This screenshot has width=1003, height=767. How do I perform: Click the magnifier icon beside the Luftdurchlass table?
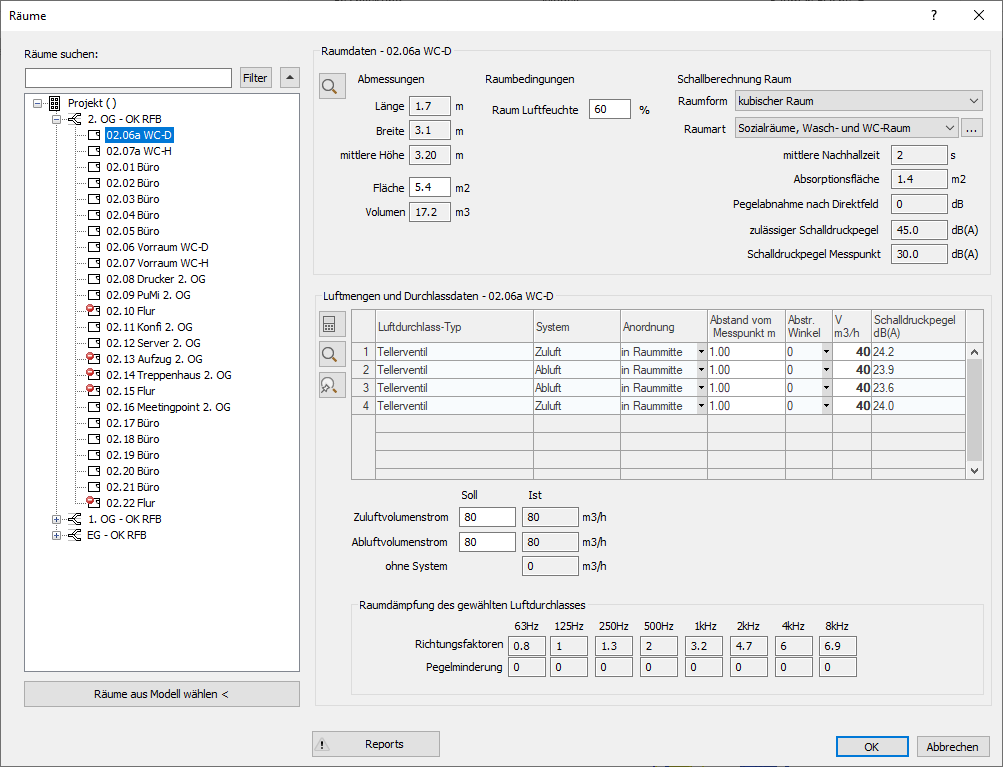(332, 354)
